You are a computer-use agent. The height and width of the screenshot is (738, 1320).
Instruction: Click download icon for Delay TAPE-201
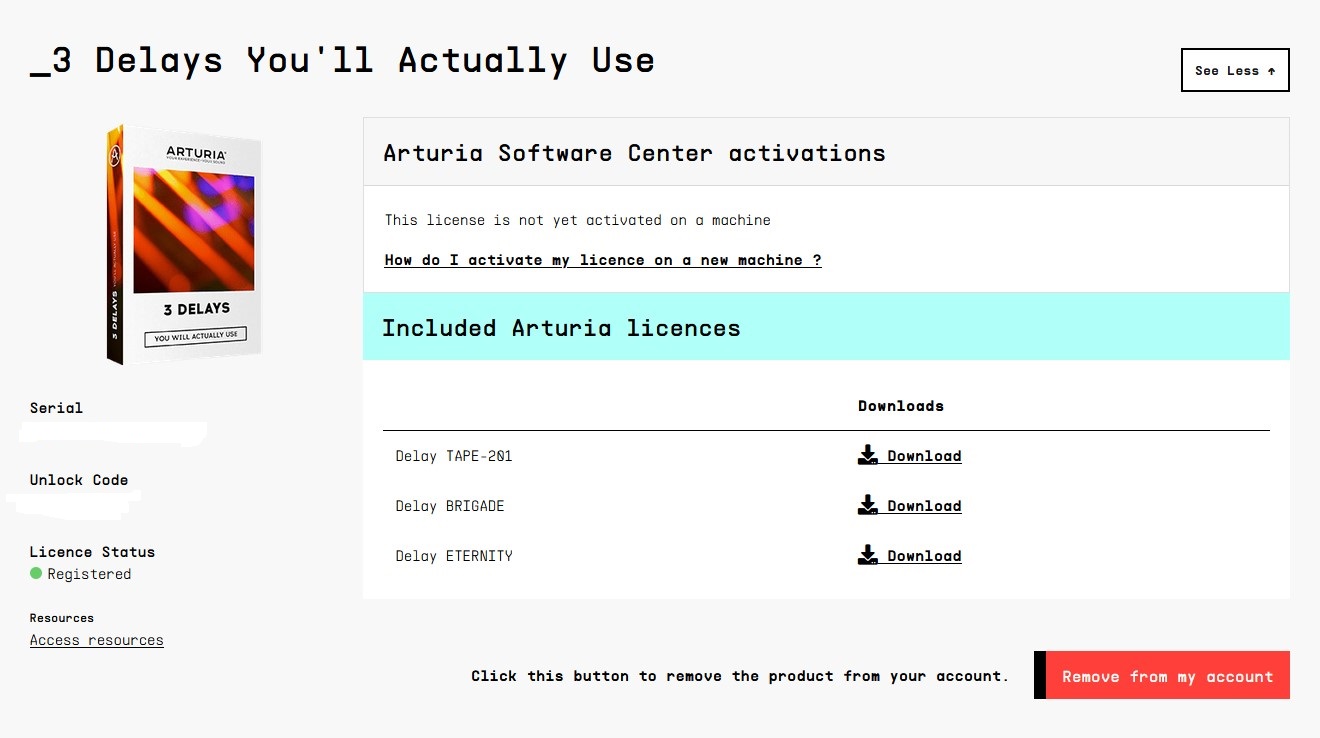868,456
